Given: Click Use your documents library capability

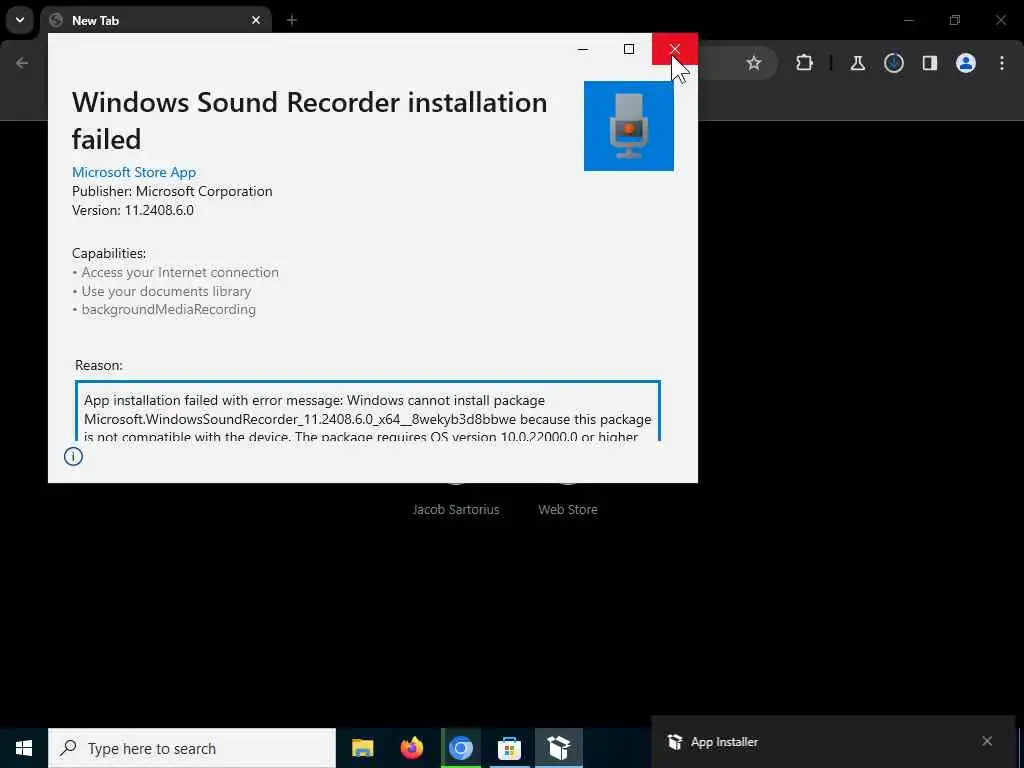Looking at the screenshot, I should 166,291.
